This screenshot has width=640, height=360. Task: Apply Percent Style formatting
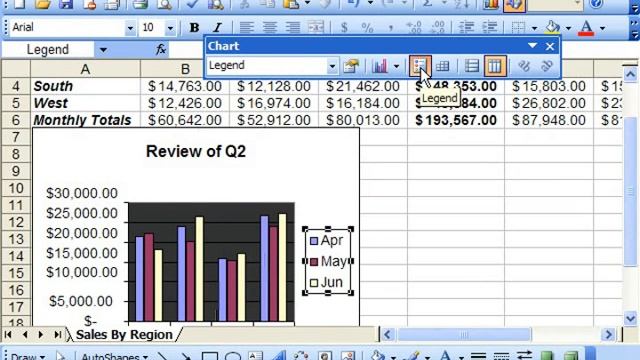coord(367,28)
